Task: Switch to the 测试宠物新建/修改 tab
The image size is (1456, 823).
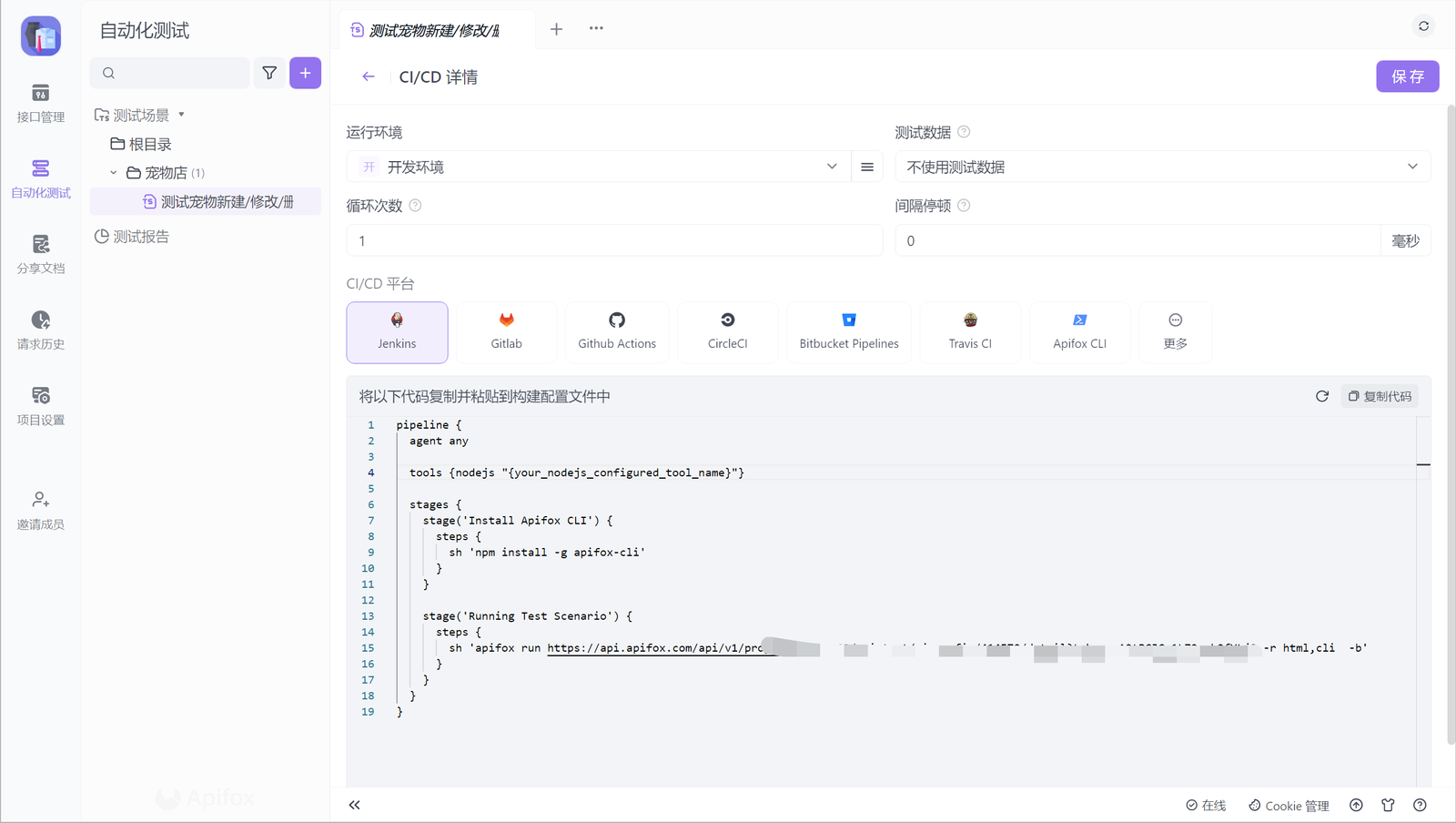Action: 436,30
